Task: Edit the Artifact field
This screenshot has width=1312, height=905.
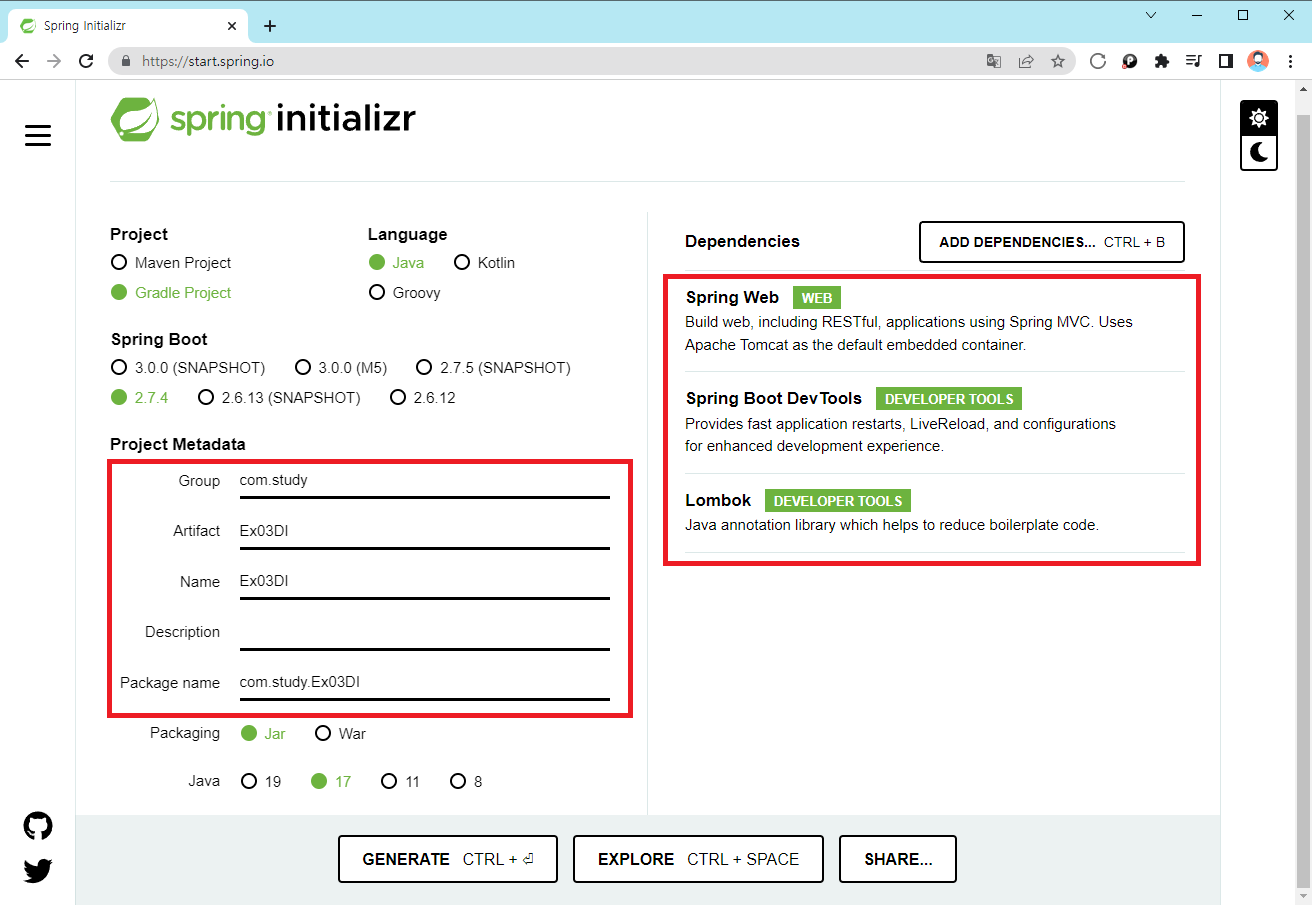Action: point(424,531)
